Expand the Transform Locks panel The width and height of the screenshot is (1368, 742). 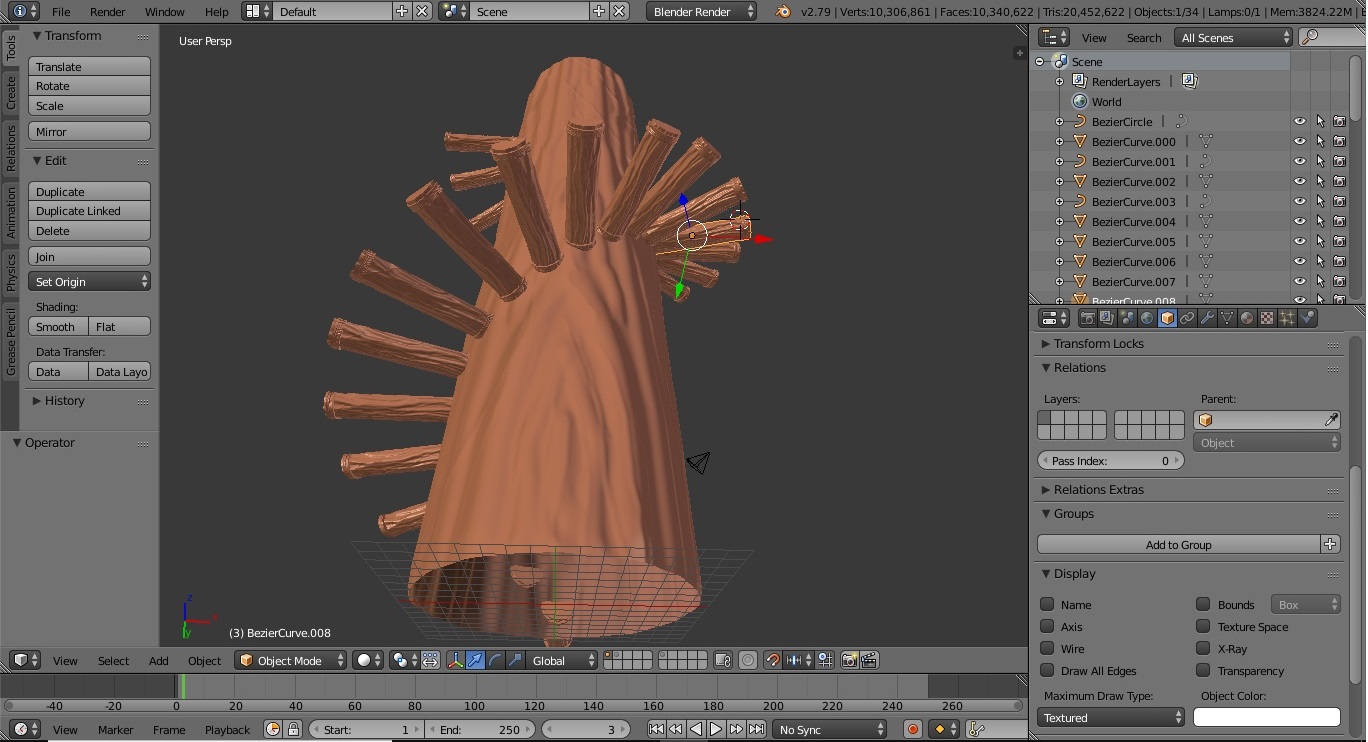click(x=1098, y=343)
